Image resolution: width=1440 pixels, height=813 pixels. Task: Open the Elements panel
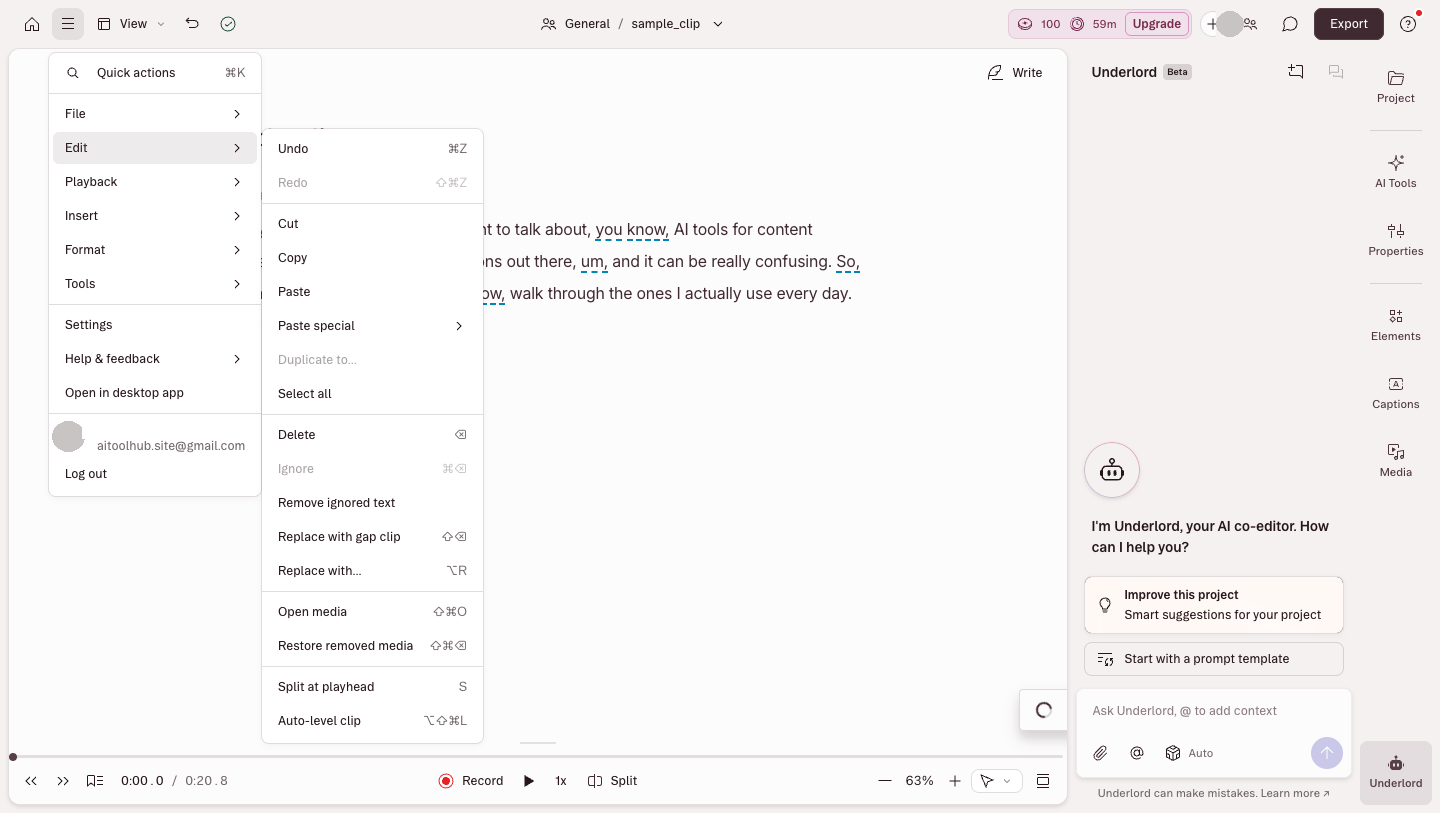[1396, 325]
